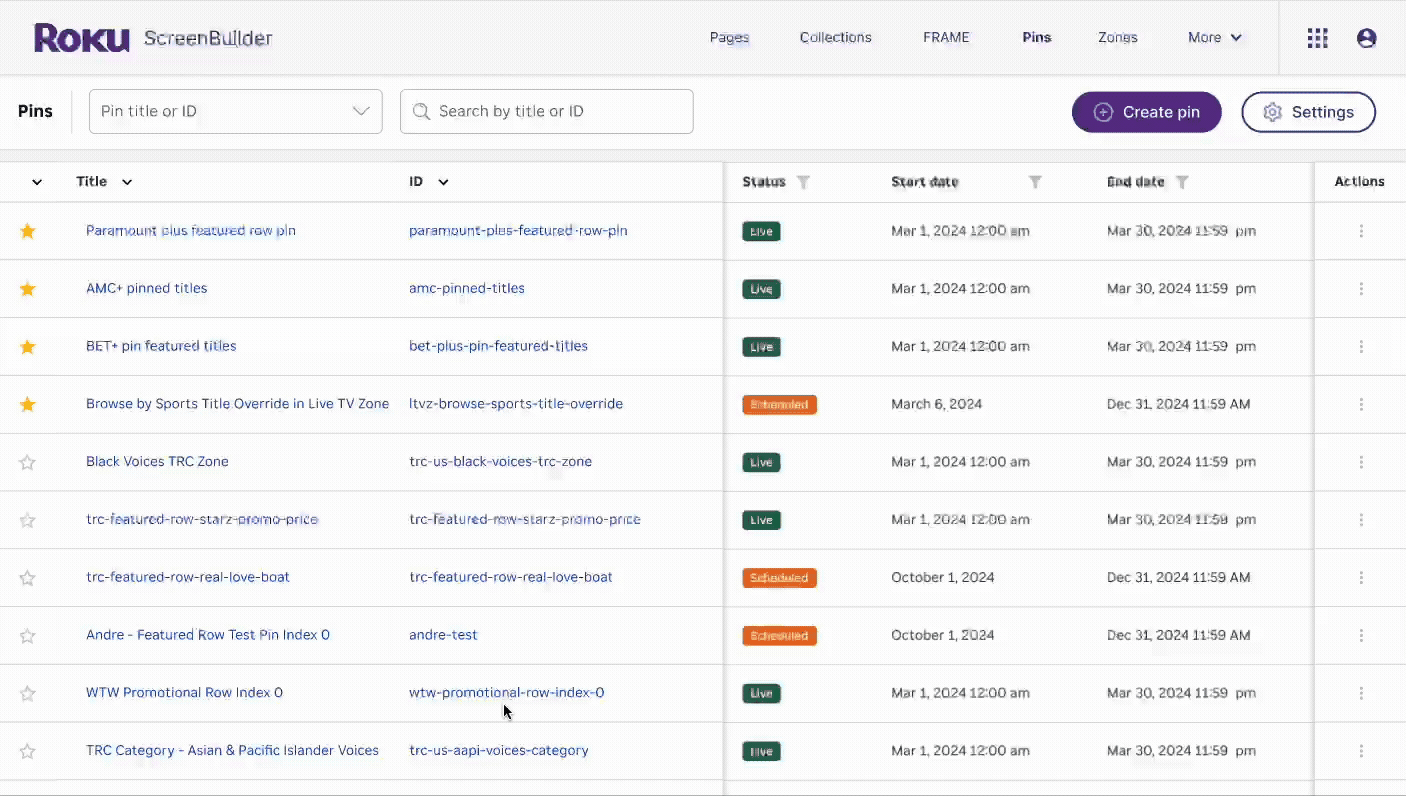This screenshot has width=1406, height=796.
Task: Click the Live badge for AMC+ pinned titles
Action: (761, 289)
